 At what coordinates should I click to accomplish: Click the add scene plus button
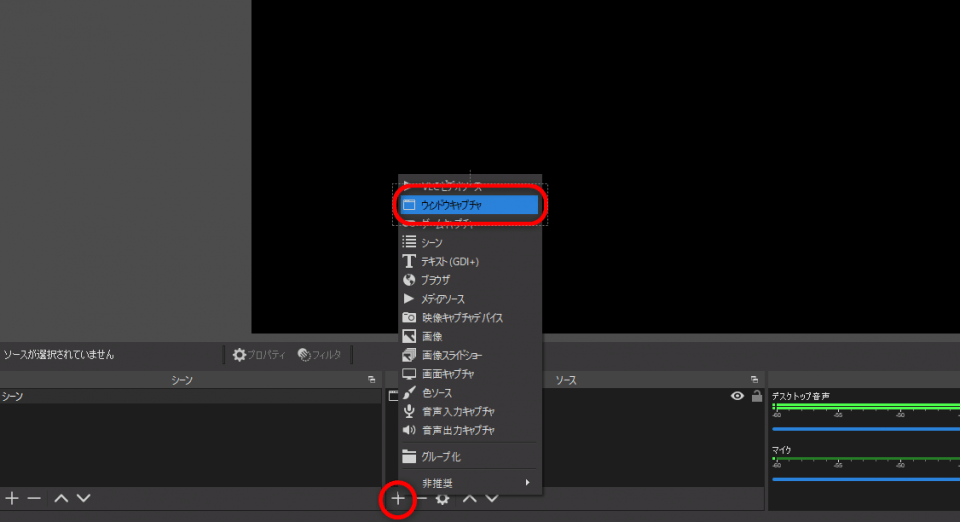point(12,498)
